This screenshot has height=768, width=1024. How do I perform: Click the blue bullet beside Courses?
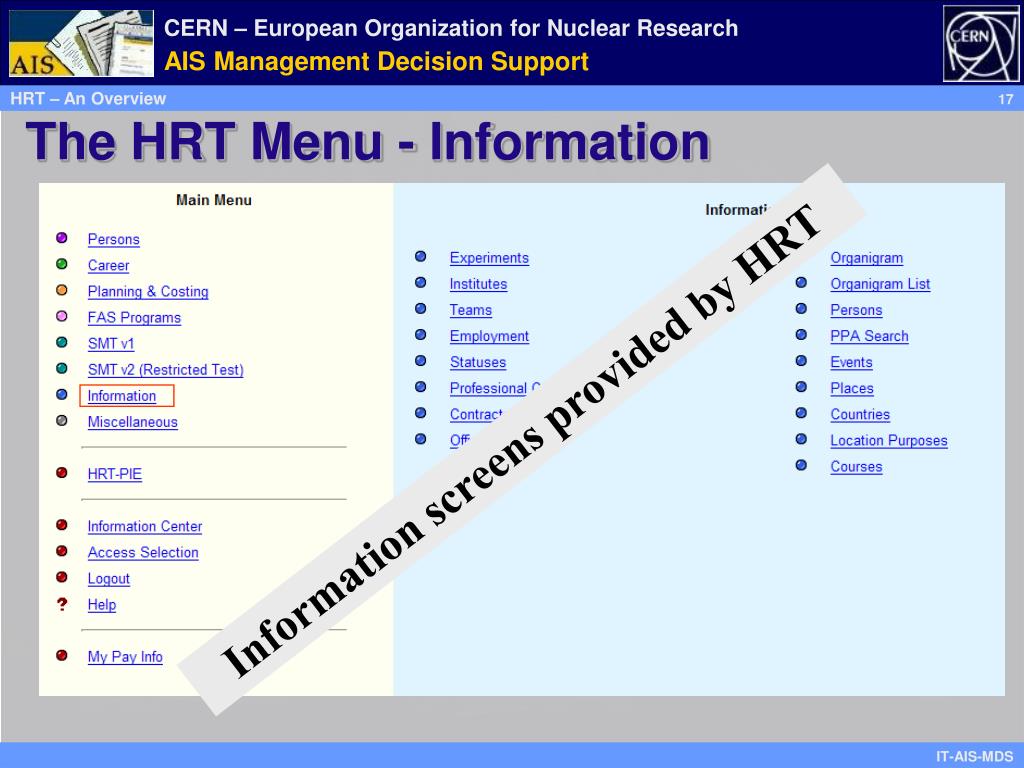[x=801, y=465]
